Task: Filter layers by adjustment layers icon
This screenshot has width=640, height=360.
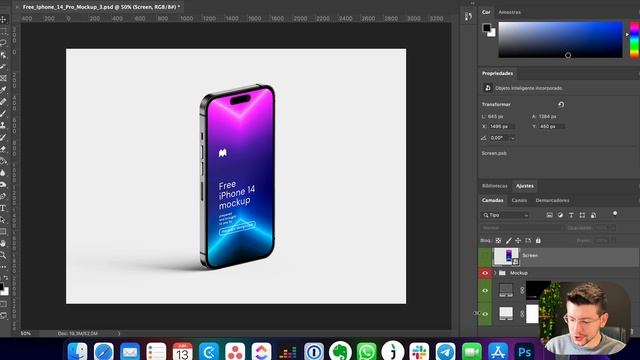Action: (560, 215)
